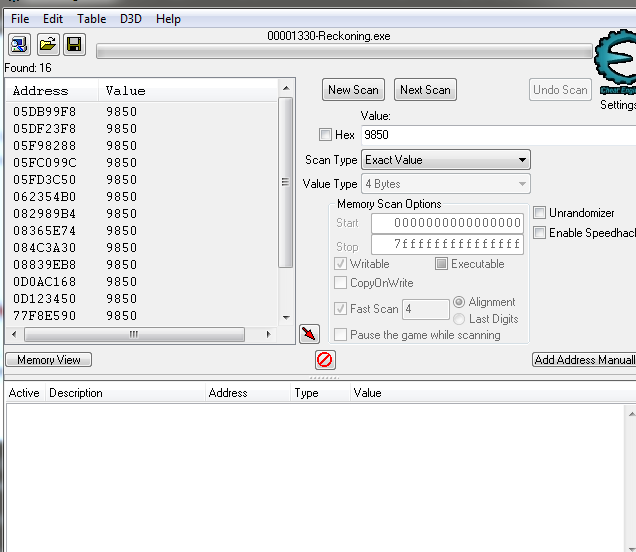Click the Value column header in results
This screenshot has width=636, height=552.
[187, 90]
